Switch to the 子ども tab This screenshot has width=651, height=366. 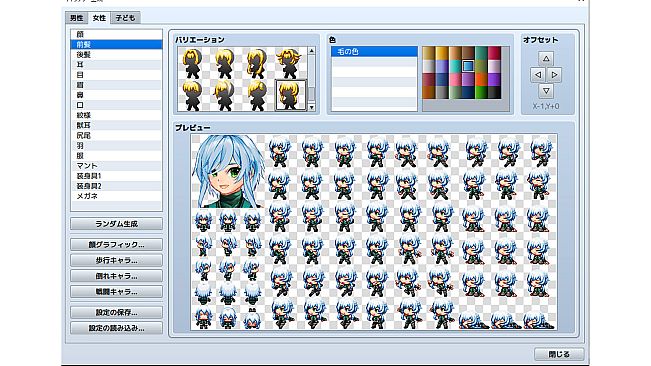click(125, 18)
